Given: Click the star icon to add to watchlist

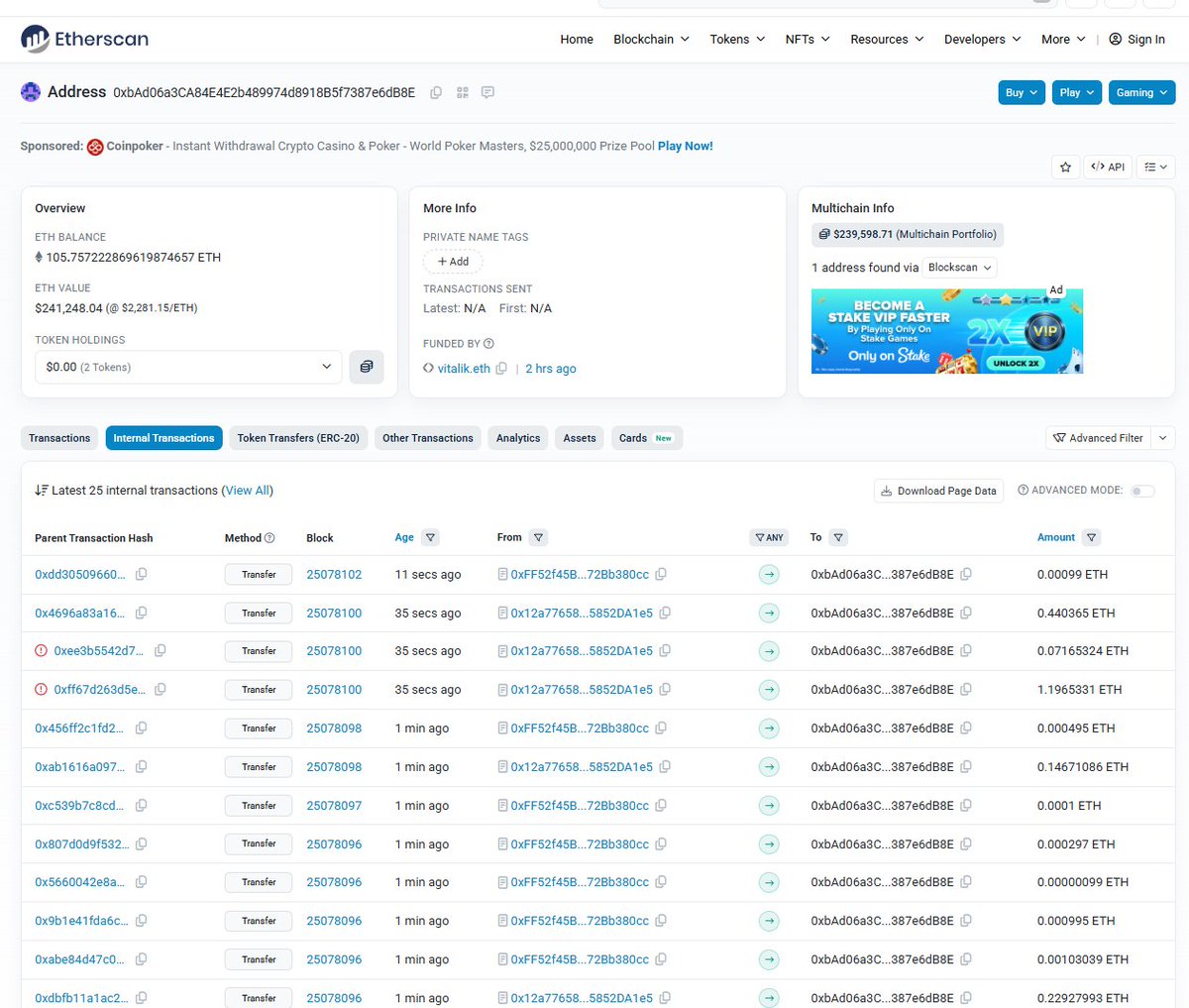Looking at the screenshot, I should coord(1065,167).
